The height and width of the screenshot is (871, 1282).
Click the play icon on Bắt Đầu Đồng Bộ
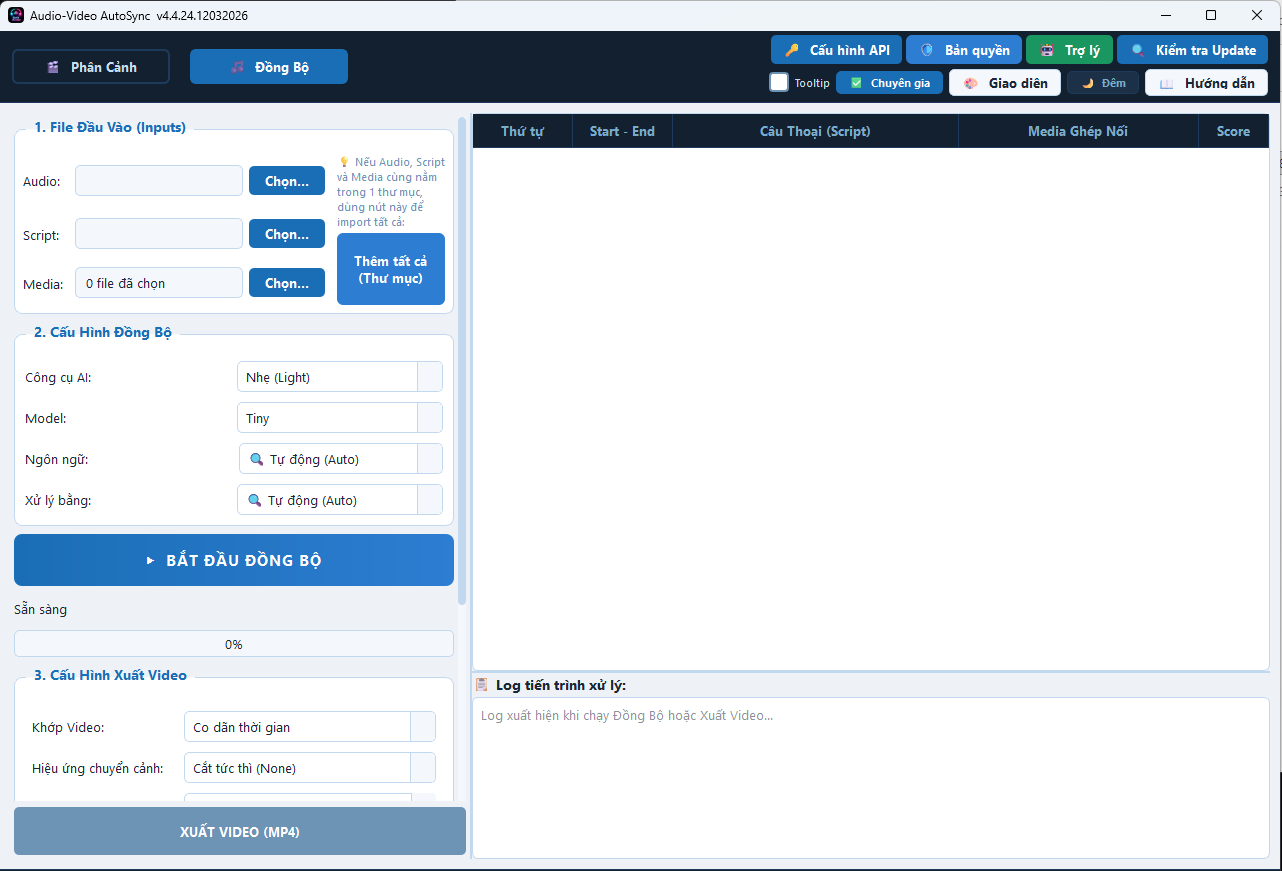(x=150, y=561)
